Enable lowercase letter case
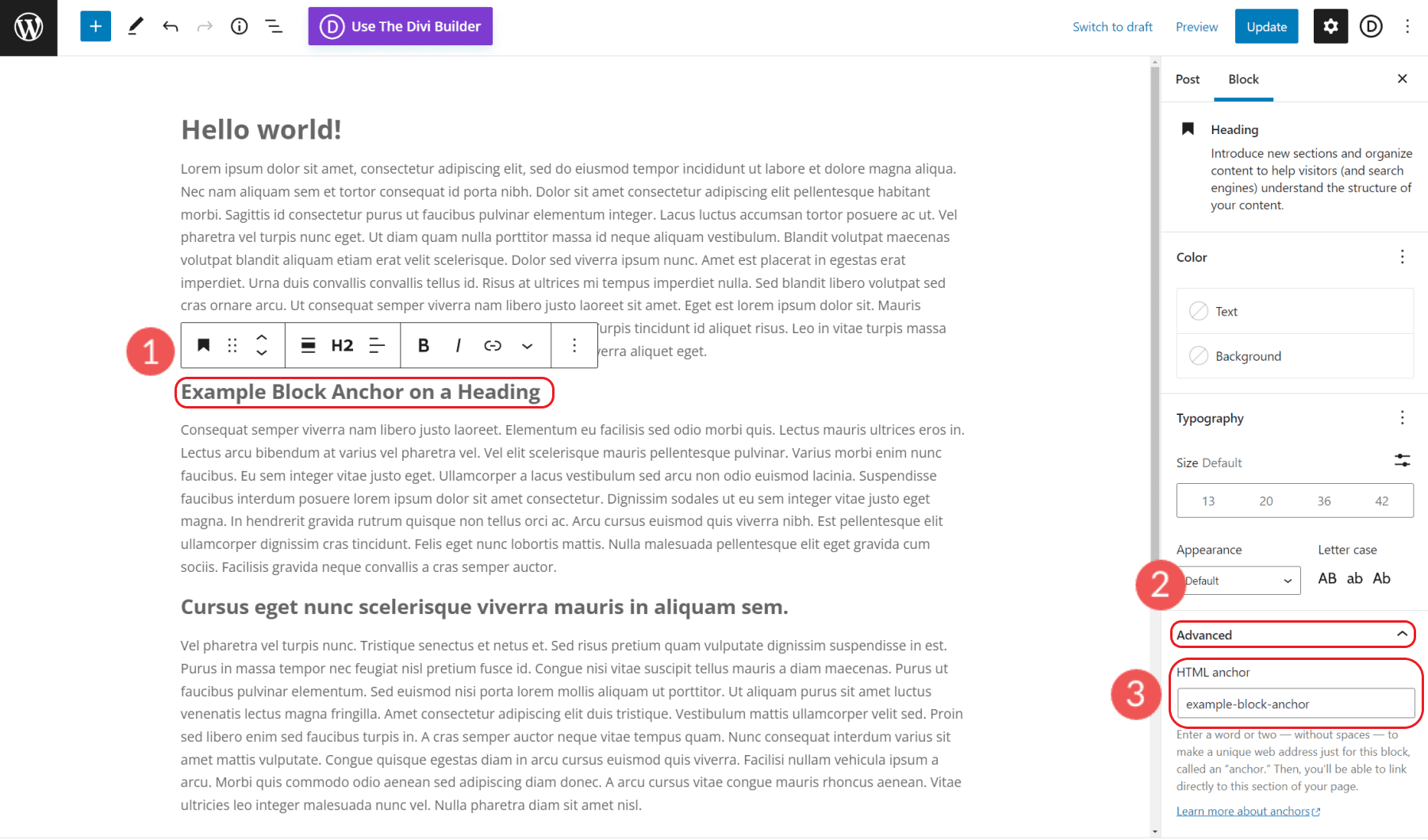Screen dimensions: 1428x840 click(x=1354, y=578)
